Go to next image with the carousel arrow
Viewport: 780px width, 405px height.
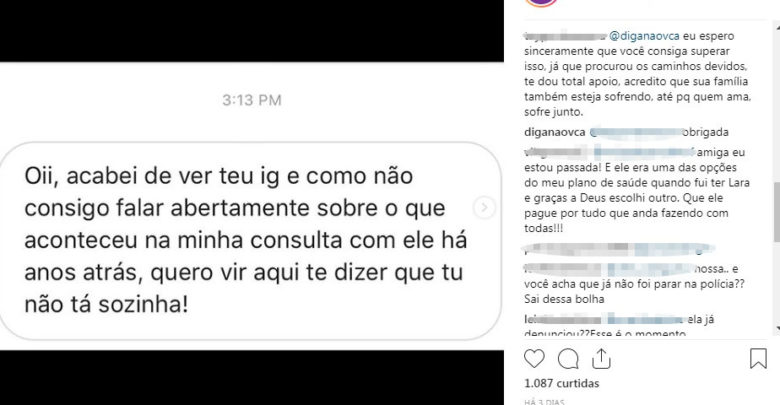484,207
